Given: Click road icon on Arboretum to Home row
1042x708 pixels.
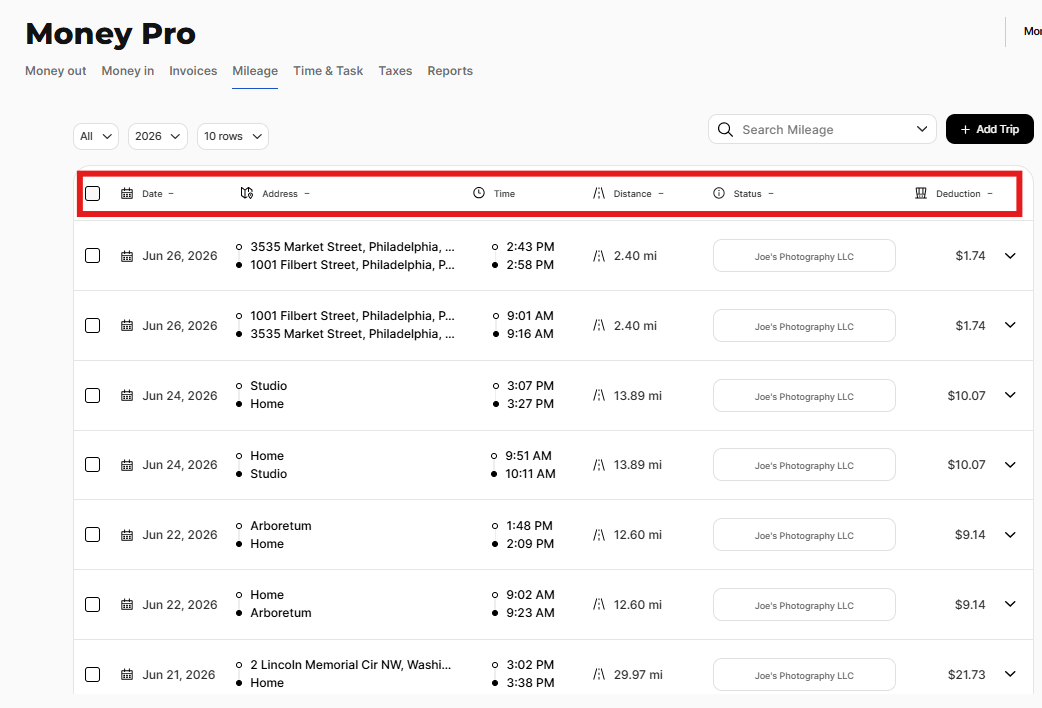Looking at the screenshot, I should click(599, 534).
